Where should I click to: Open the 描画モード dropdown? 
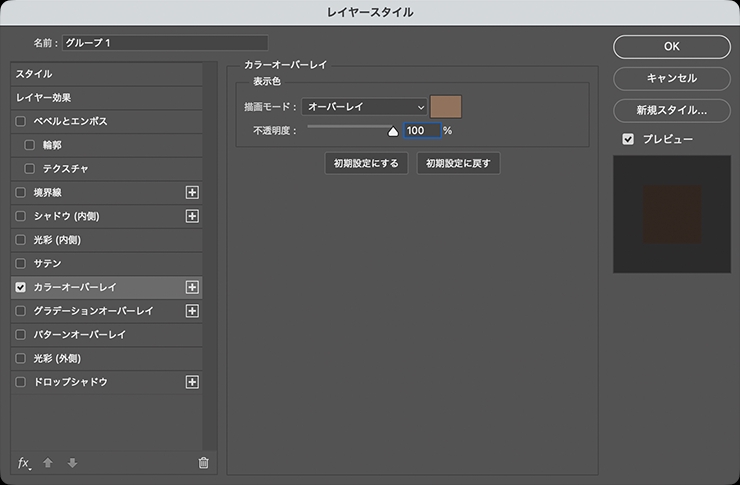(365, 106)
